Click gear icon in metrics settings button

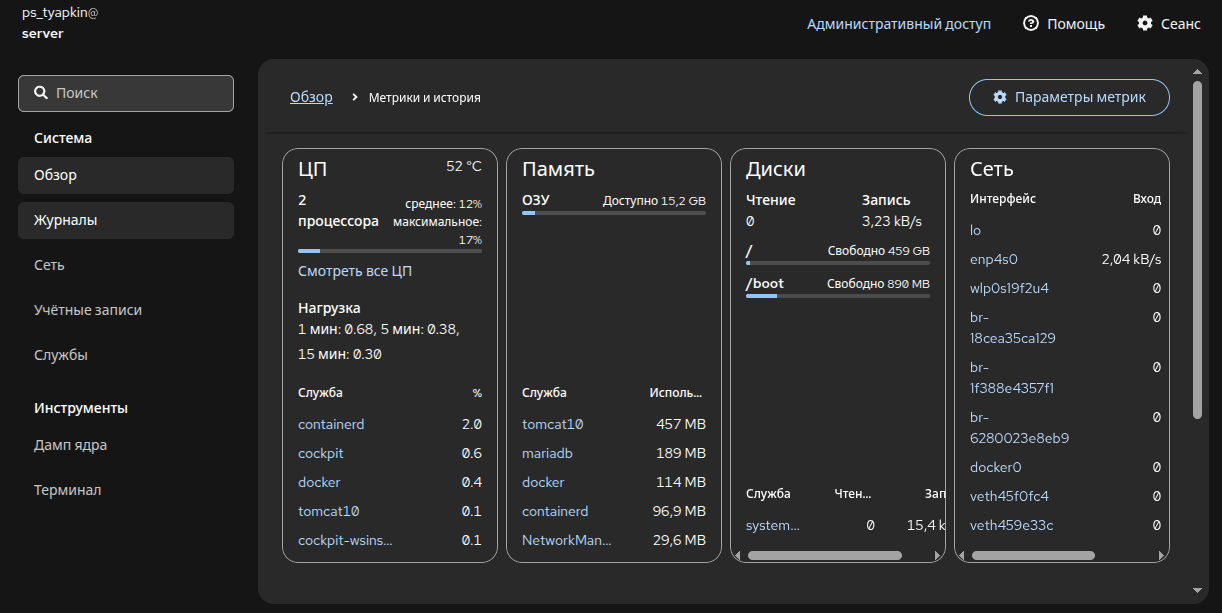point(999,97)
